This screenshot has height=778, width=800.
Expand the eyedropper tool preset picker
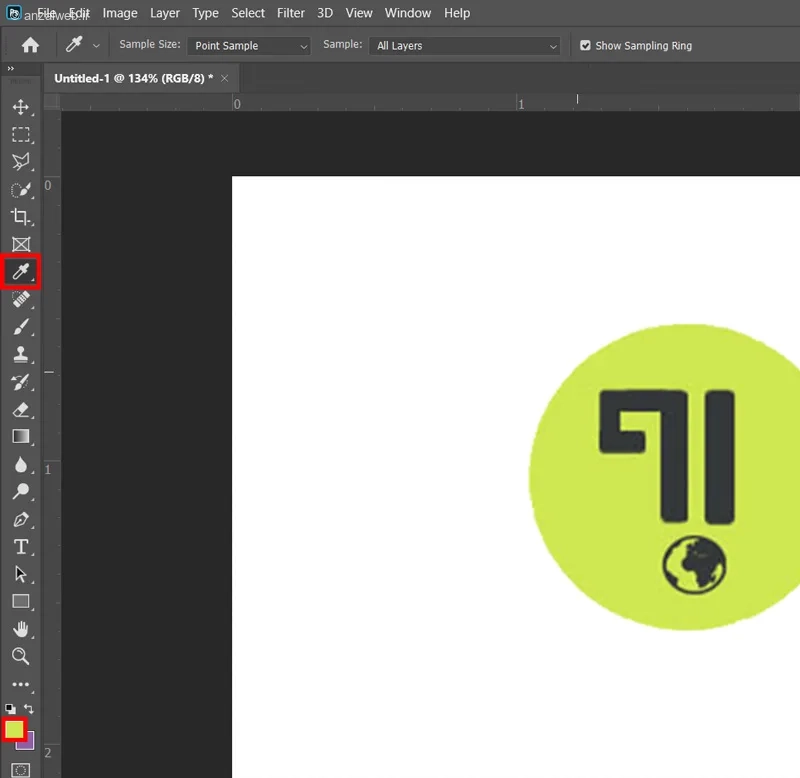pos(96,46)
